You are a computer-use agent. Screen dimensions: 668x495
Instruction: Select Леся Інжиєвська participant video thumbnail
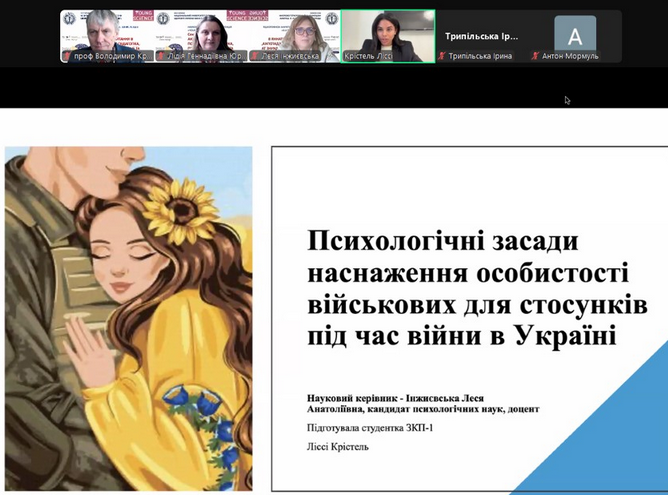(x=294, y=36)
